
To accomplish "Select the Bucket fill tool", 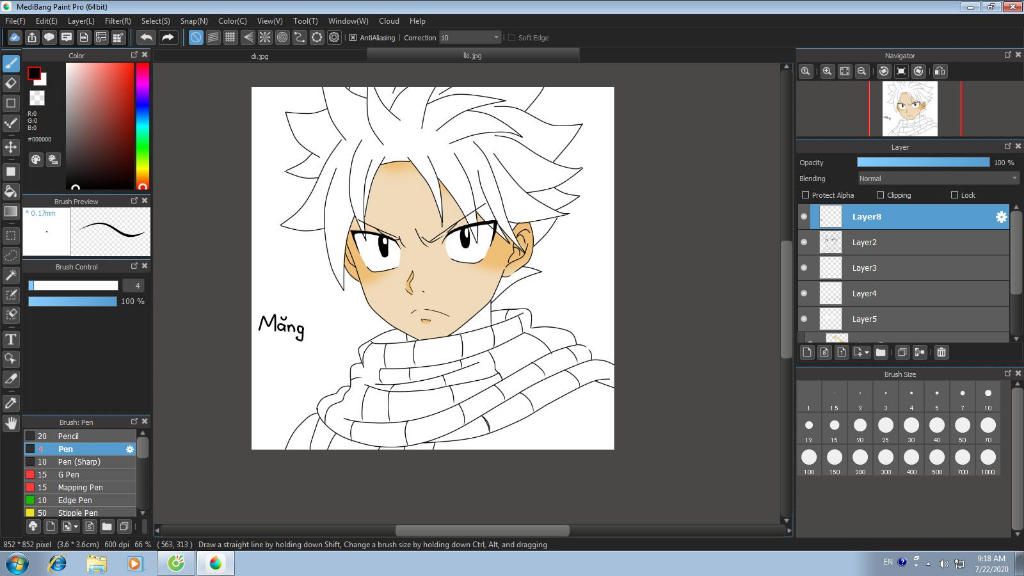I will coord(11,191).
